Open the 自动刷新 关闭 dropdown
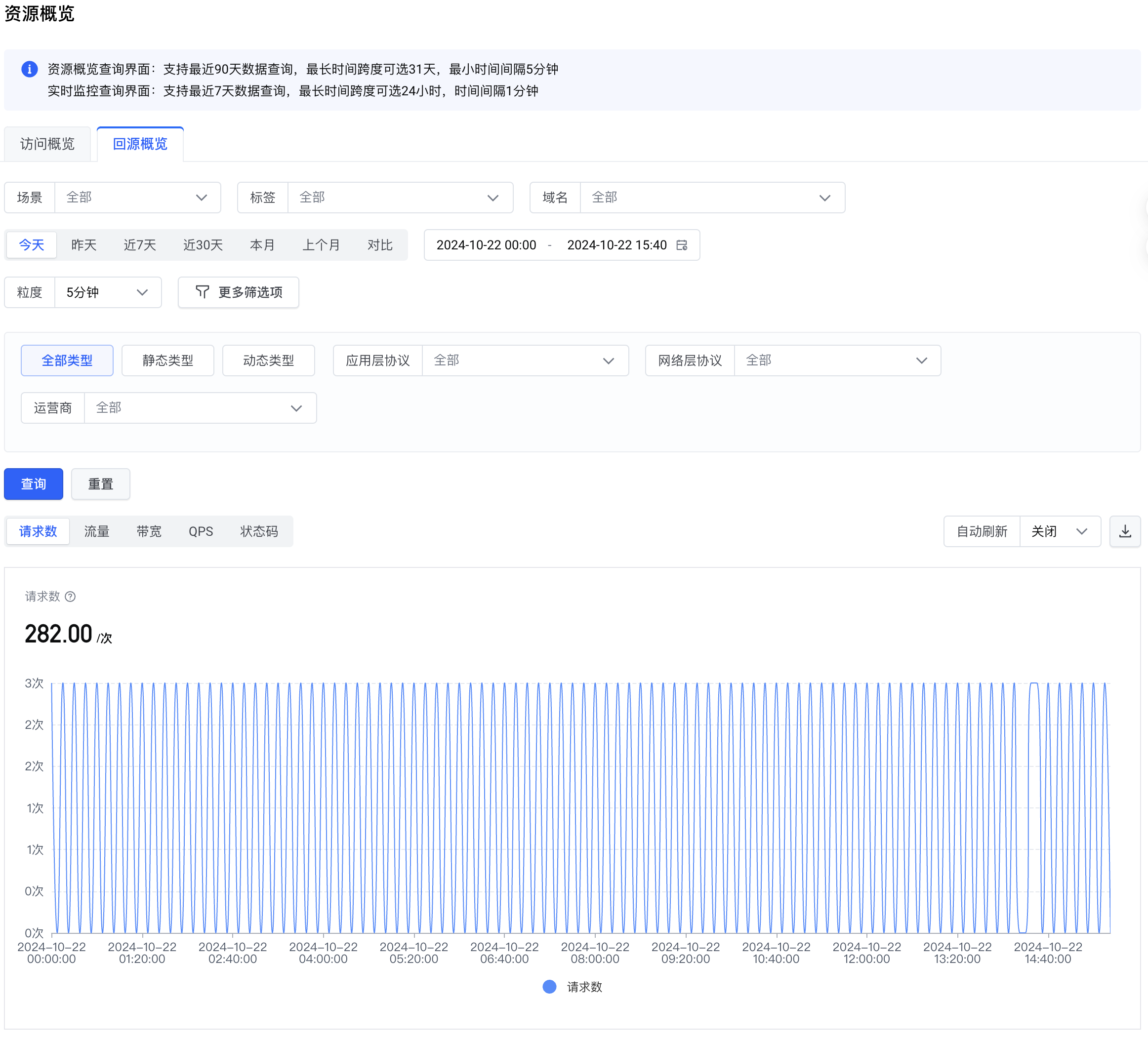The width and height of the screenshot is (1148, 1041). click(1022, 531)
